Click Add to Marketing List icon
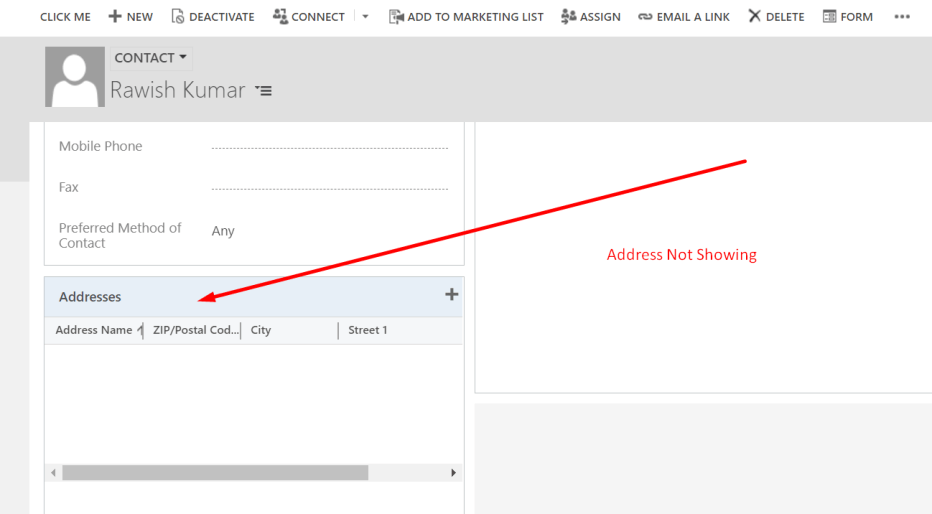Viewport: 932px width, 514px height. click(396, 17)
